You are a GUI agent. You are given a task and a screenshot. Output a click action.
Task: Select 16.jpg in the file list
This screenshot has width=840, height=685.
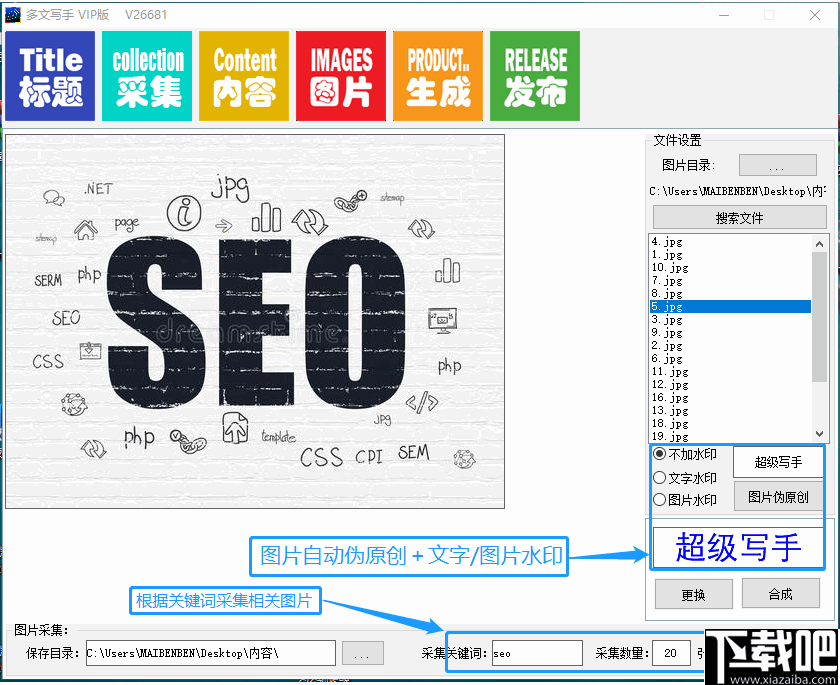tap(731, 397)
